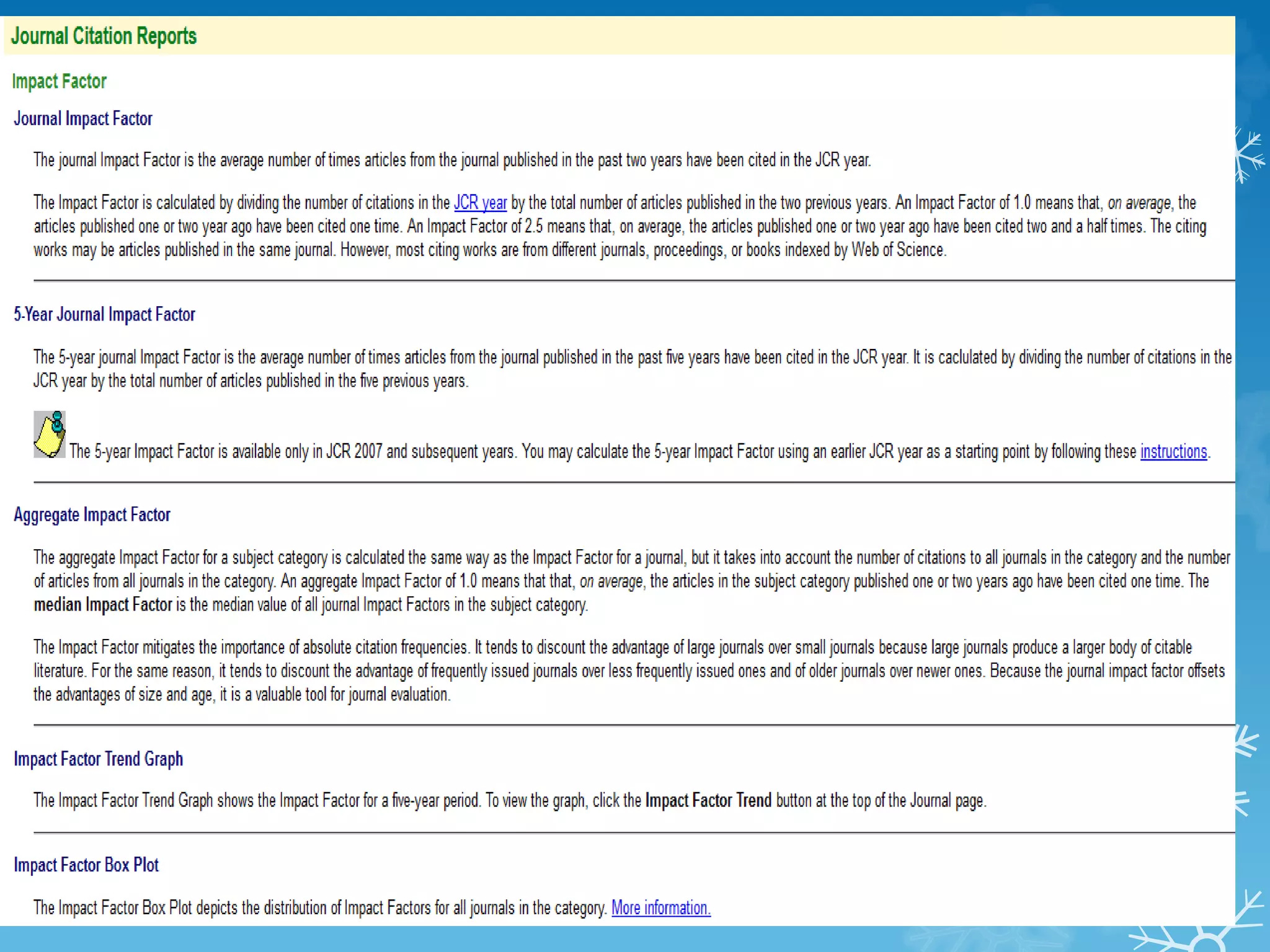The height and width of the screenshot is (952, 1270).
Task: Select the Impact Factor Trend Graph heading
Action: [98, 759]
